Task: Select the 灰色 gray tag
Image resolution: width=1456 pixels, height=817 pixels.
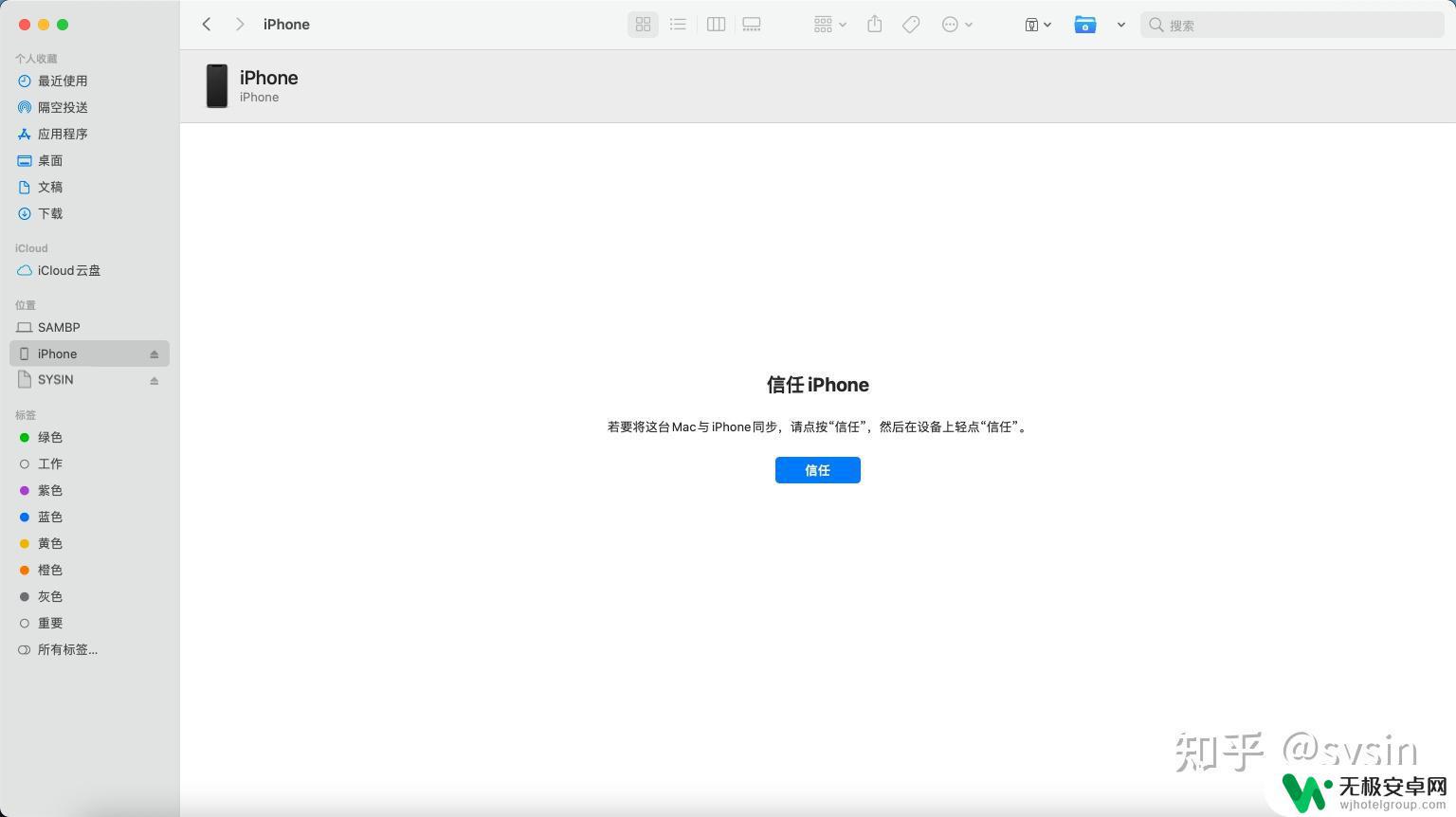Action: tap(89, 597)
